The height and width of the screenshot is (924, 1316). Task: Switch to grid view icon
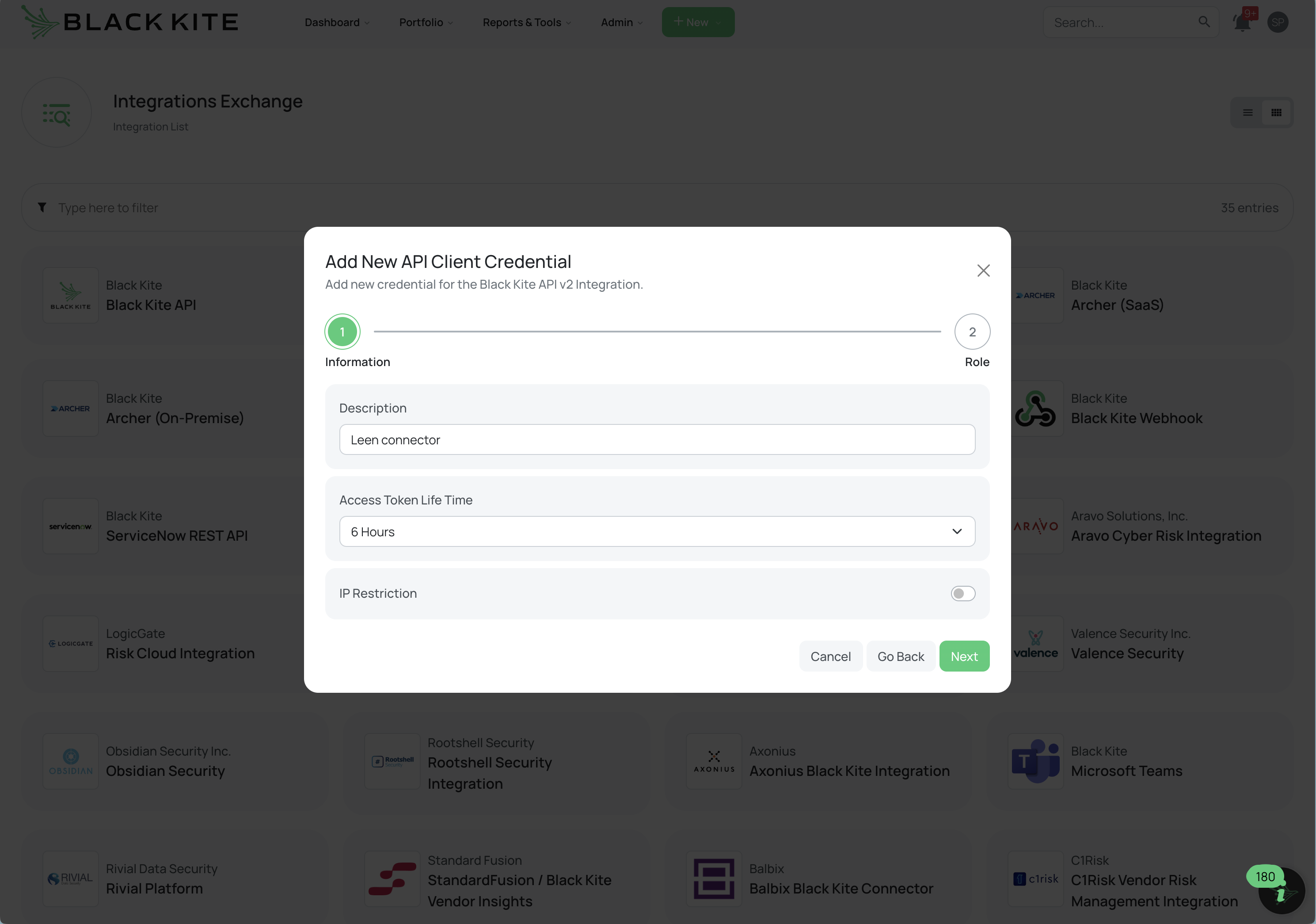coord(1276,112)
